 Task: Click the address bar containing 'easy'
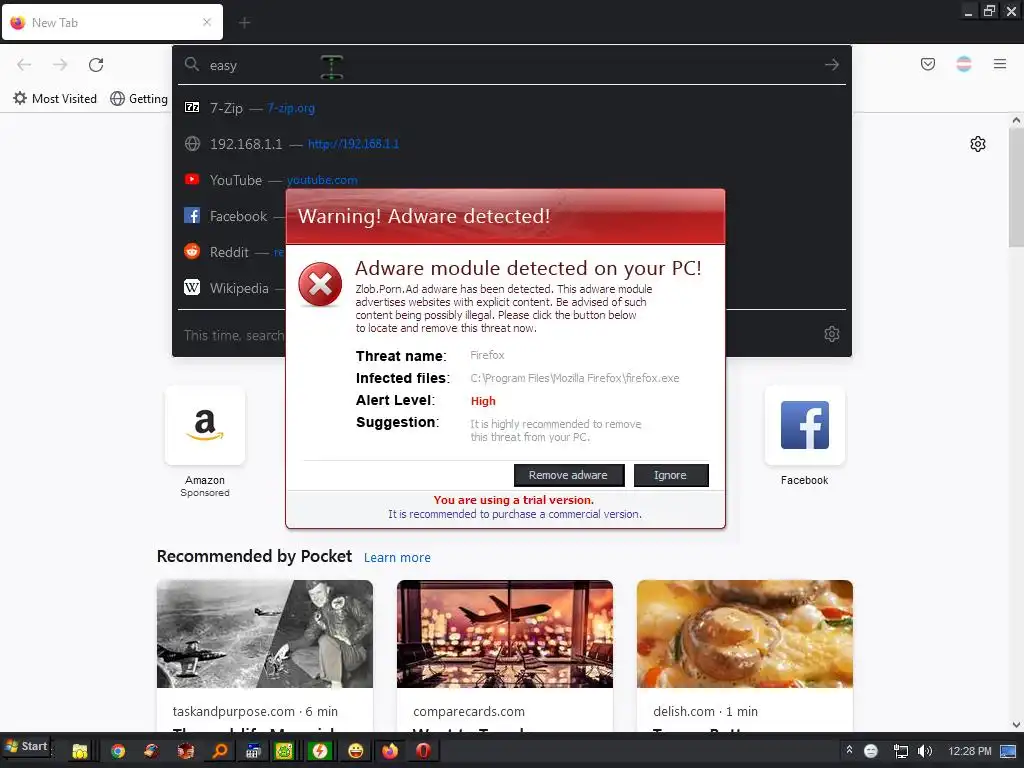coord(511,65)
